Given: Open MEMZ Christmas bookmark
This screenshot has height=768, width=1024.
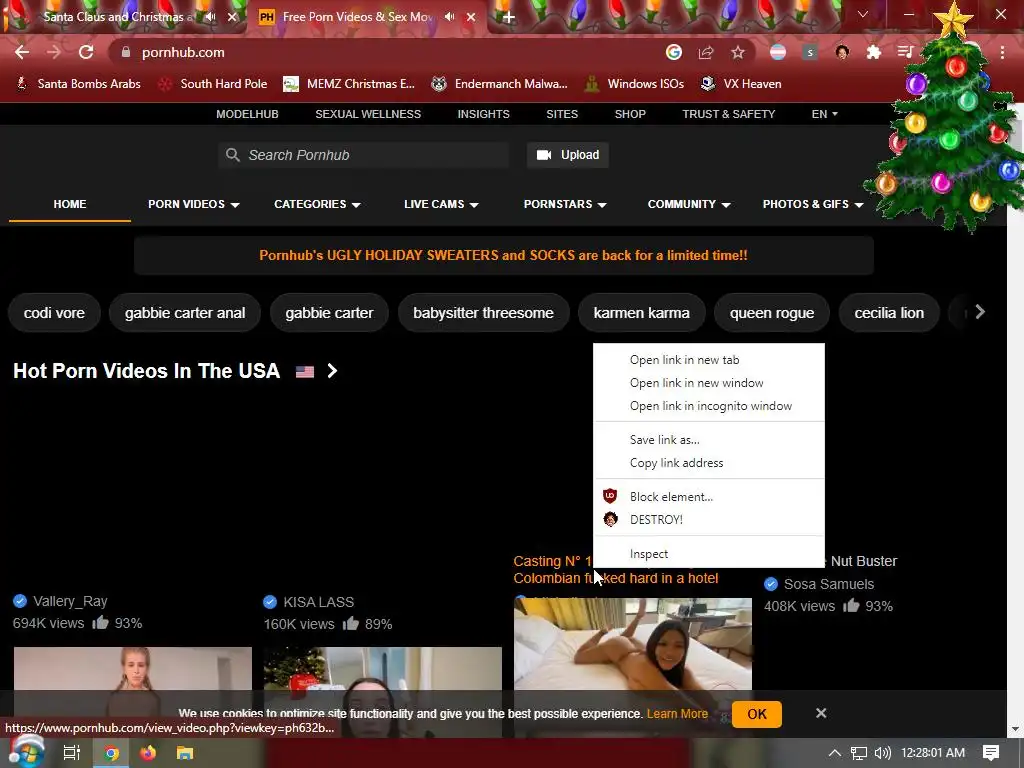Looking at the screenshot, I should pos(349,84).
